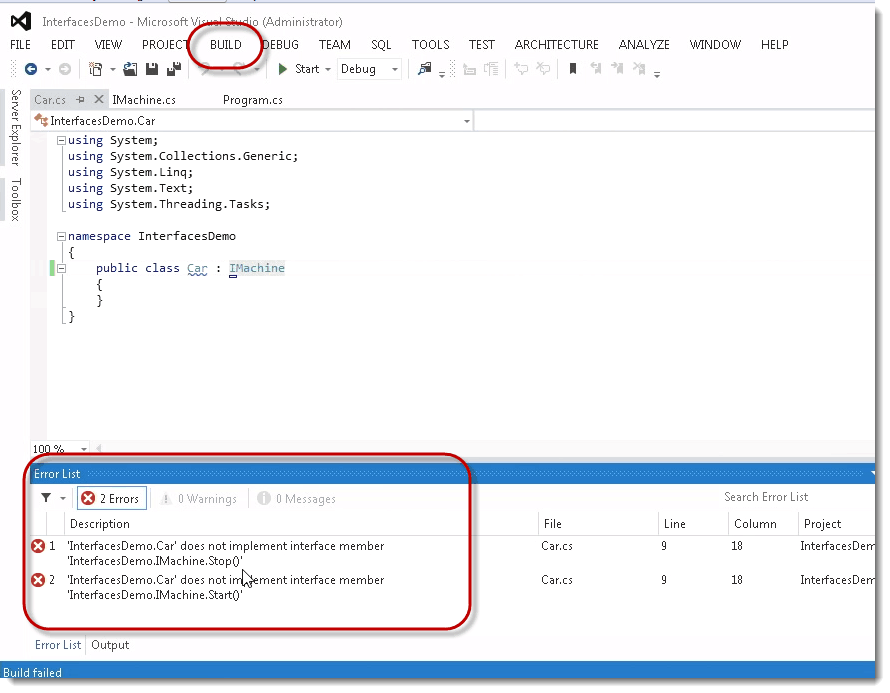Open the Error List filter funnel icon

[46, 498]
